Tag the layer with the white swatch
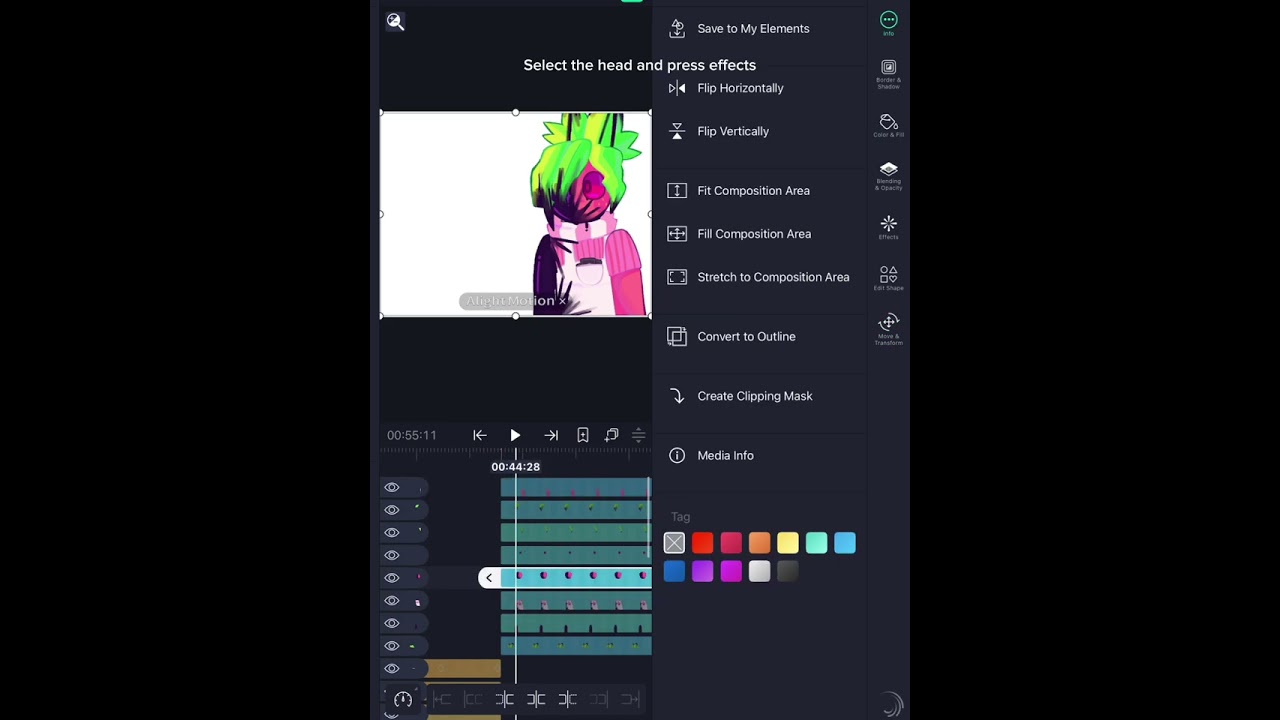1280x720 pixels. coord(759,571)
